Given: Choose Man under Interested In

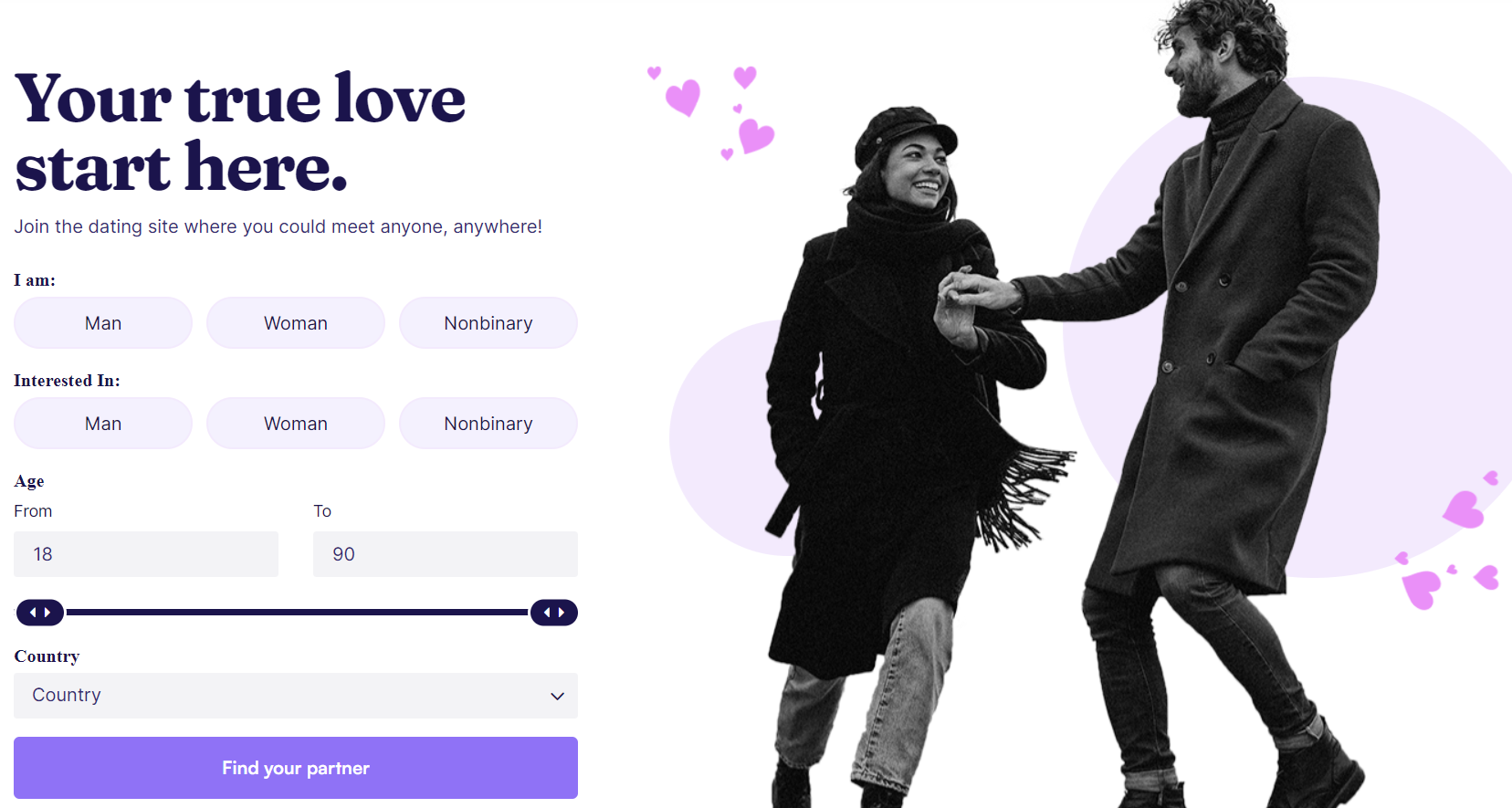Looking at the screenshot, I should click(103, 424).
